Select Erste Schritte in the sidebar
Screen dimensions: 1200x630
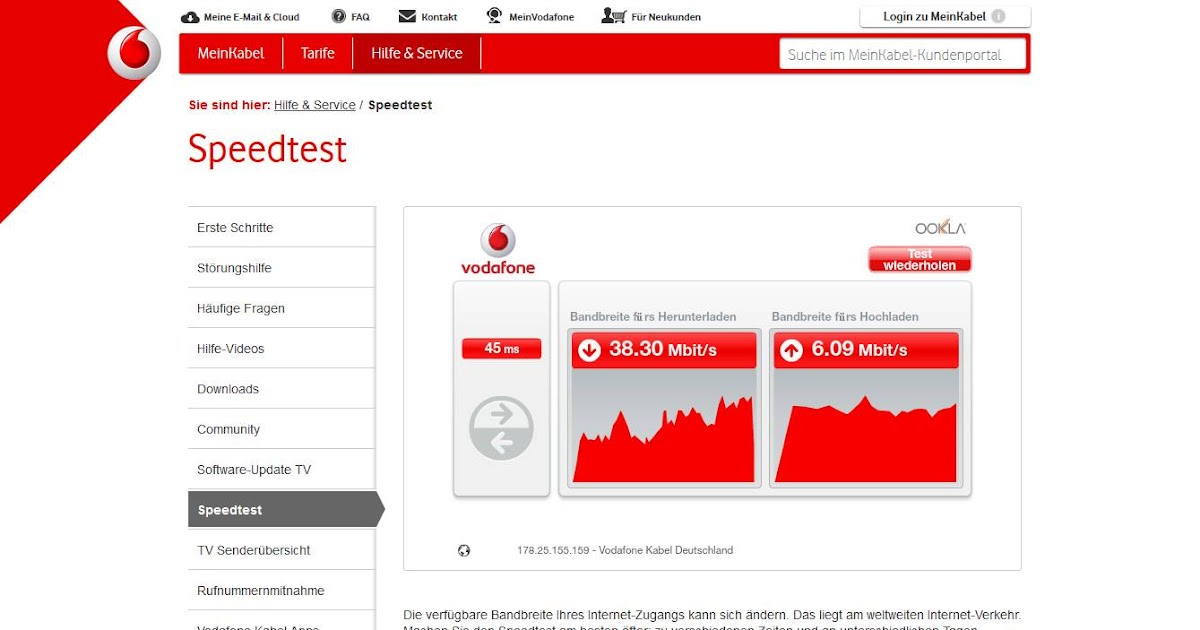[281, 228]
